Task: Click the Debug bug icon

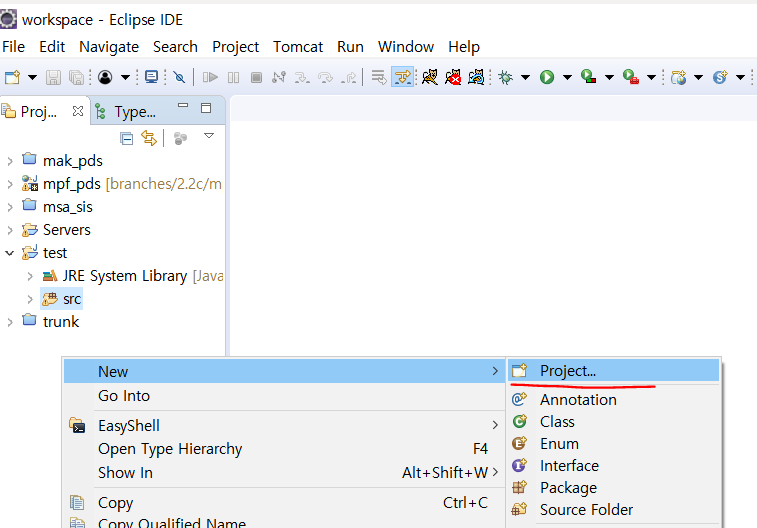Action: pyautogui.click(x=505, y=77)
